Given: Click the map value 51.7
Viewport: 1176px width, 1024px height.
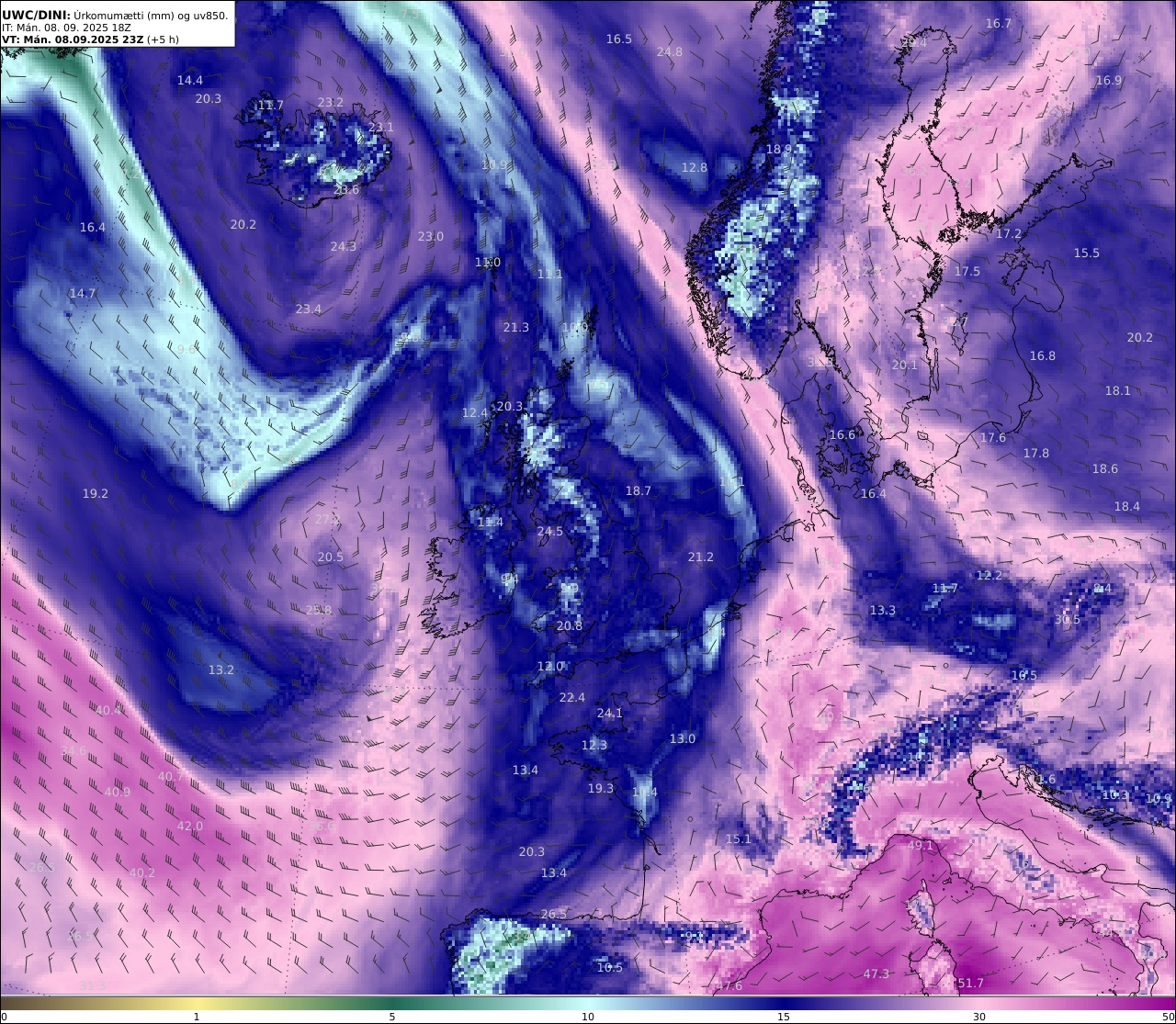Looking at the screenshot, I should 971,983.
